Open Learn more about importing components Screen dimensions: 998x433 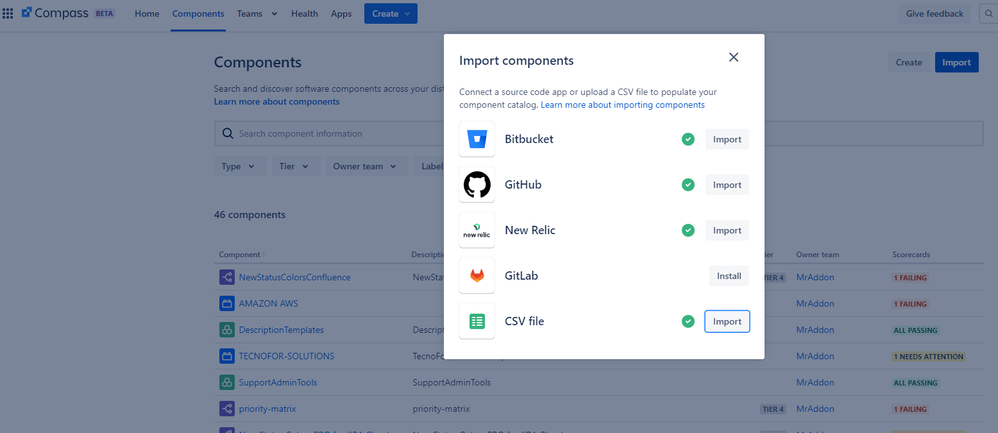point(622,104)
